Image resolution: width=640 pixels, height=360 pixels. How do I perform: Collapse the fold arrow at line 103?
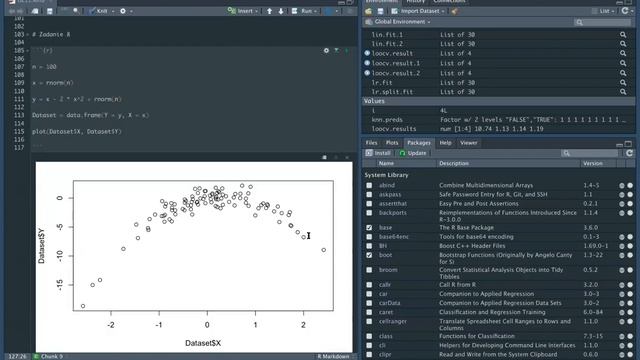[x=27, y=35]
